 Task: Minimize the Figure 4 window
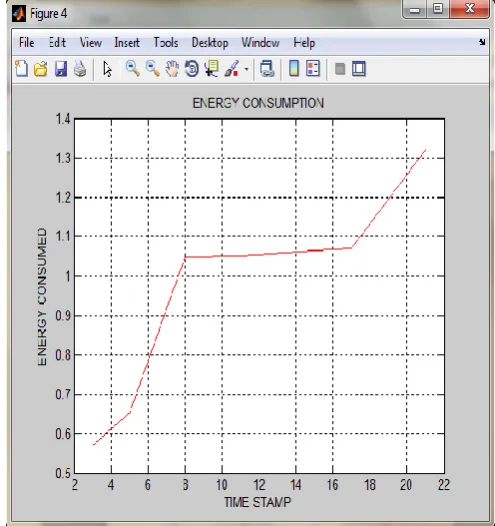point(415,9)
